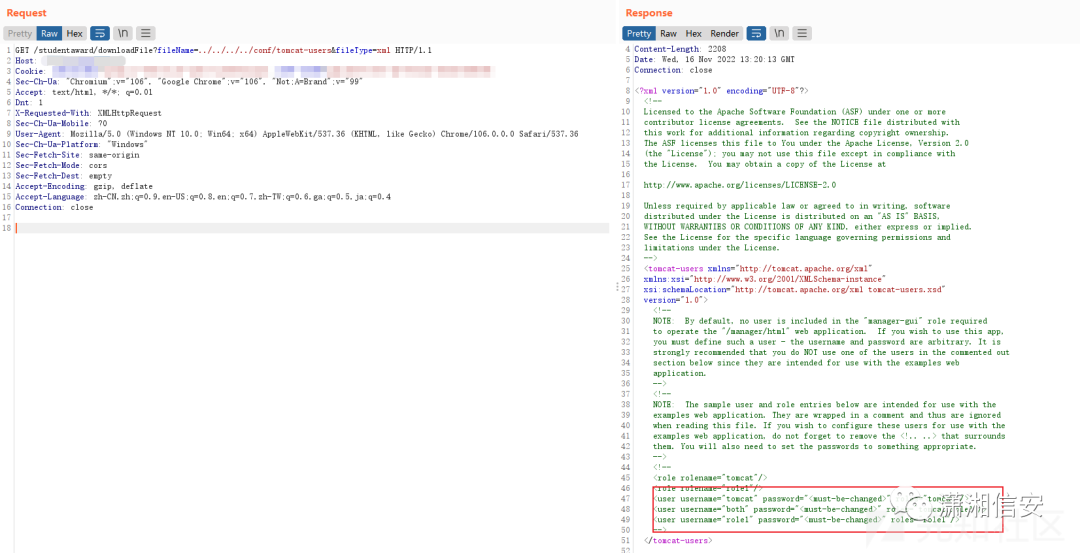This screenshot has height=553, width=1080.
Task: Click the closing </tomcat-users> tag line
Action: coord(680,541)
